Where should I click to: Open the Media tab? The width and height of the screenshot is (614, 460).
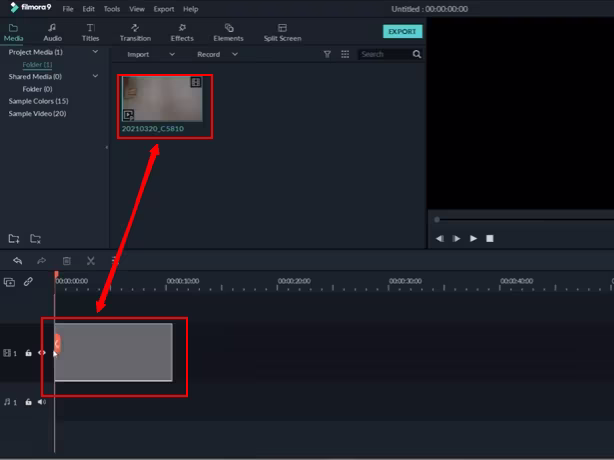coord(14,33)
